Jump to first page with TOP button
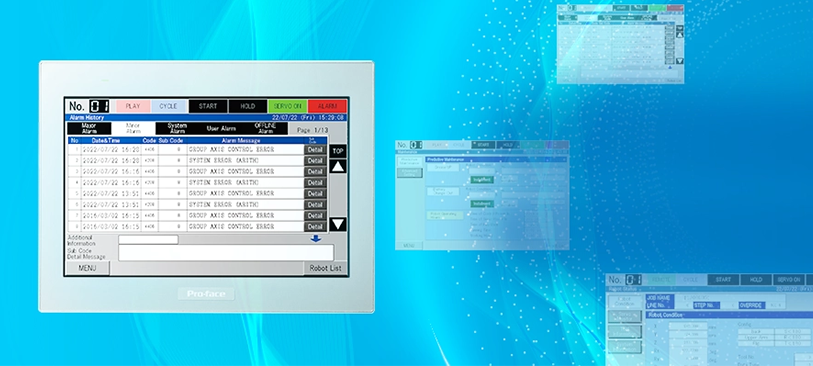Screen dimensions: 813x366 pos(338,151)
